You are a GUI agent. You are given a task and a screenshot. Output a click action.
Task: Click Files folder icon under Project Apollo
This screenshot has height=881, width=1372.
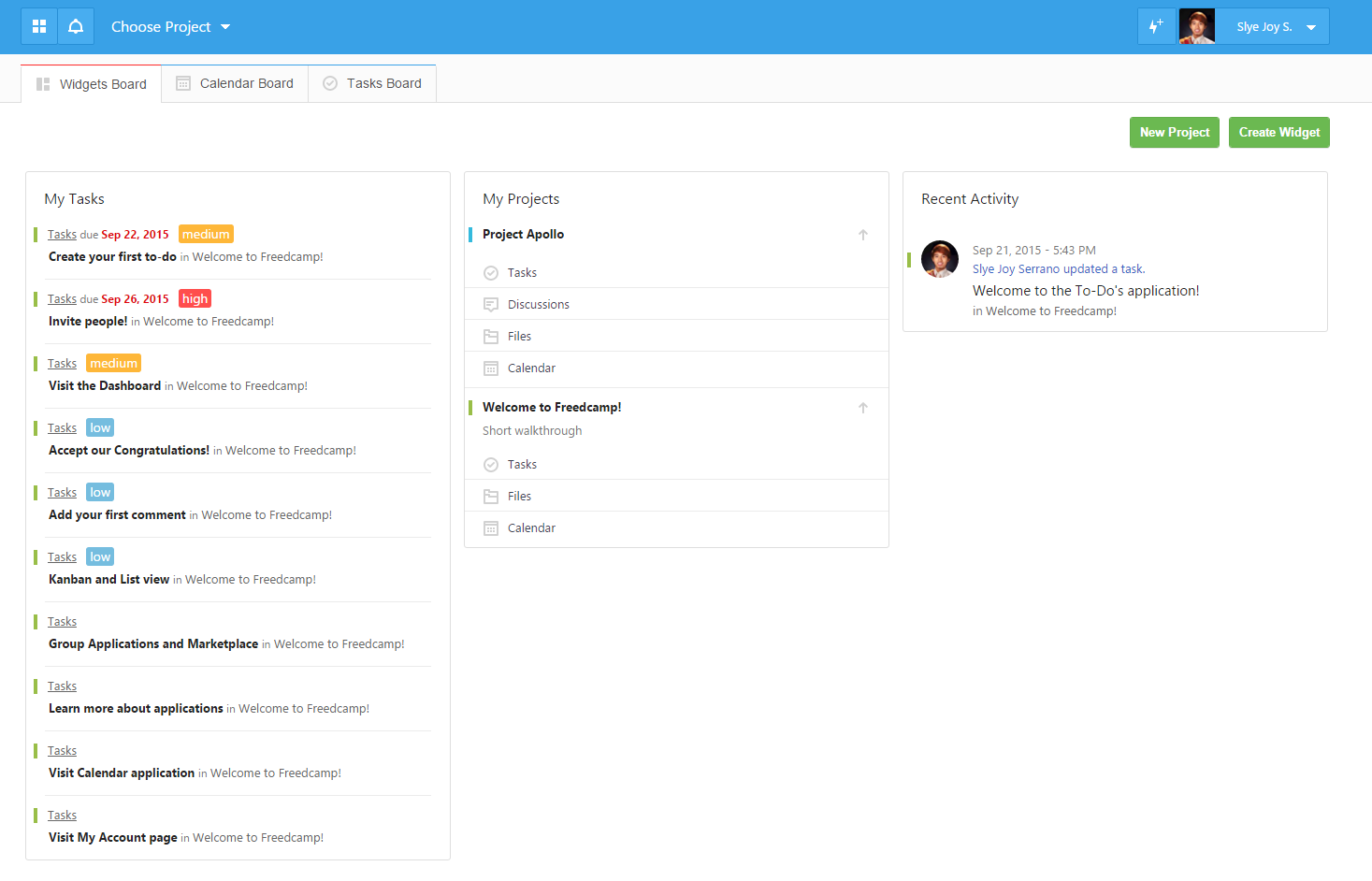point(491,337)
